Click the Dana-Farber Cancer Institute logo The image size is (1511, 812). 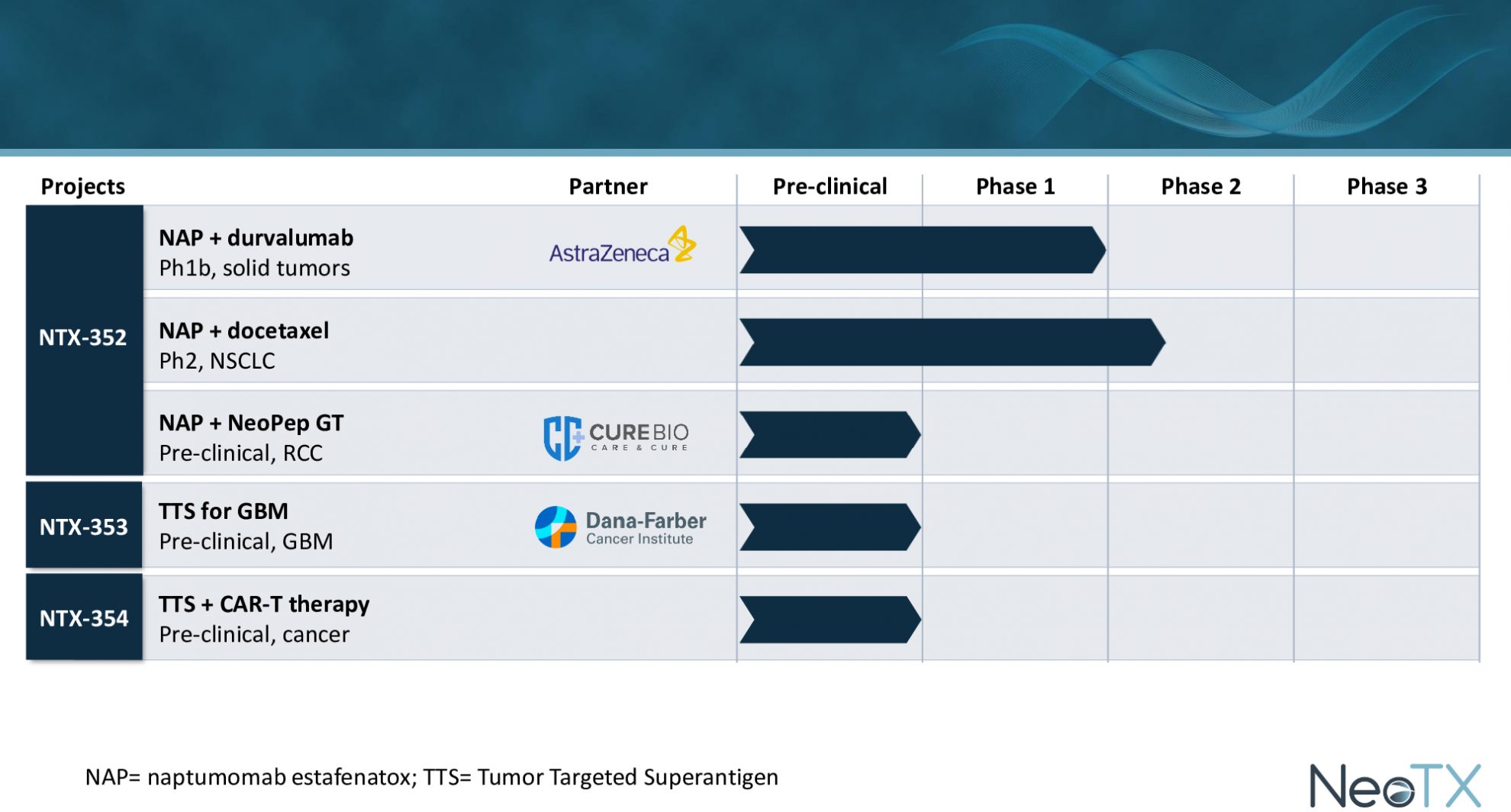tap(620, 527)
